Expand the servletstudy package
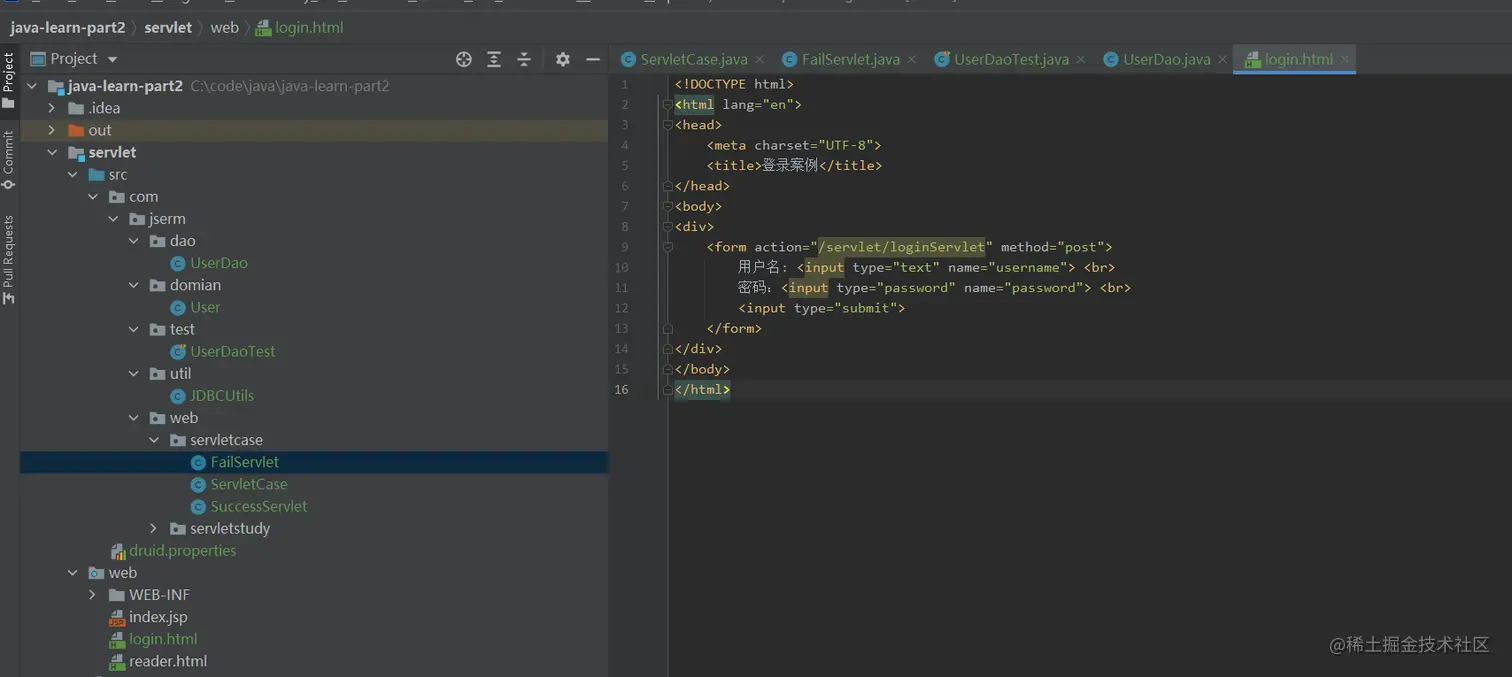Screen dimensions: 1512x677 pyautogui.click(x=154, y=528)
